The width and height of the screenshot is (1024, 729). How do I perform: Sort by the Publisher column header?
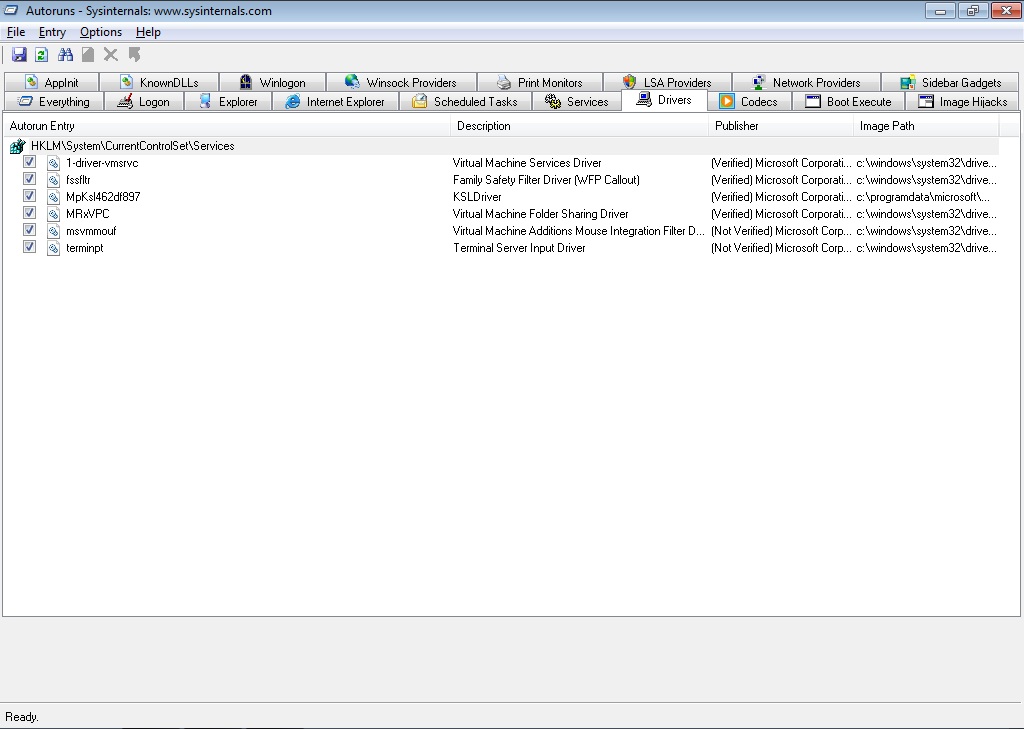coord(781,126)
